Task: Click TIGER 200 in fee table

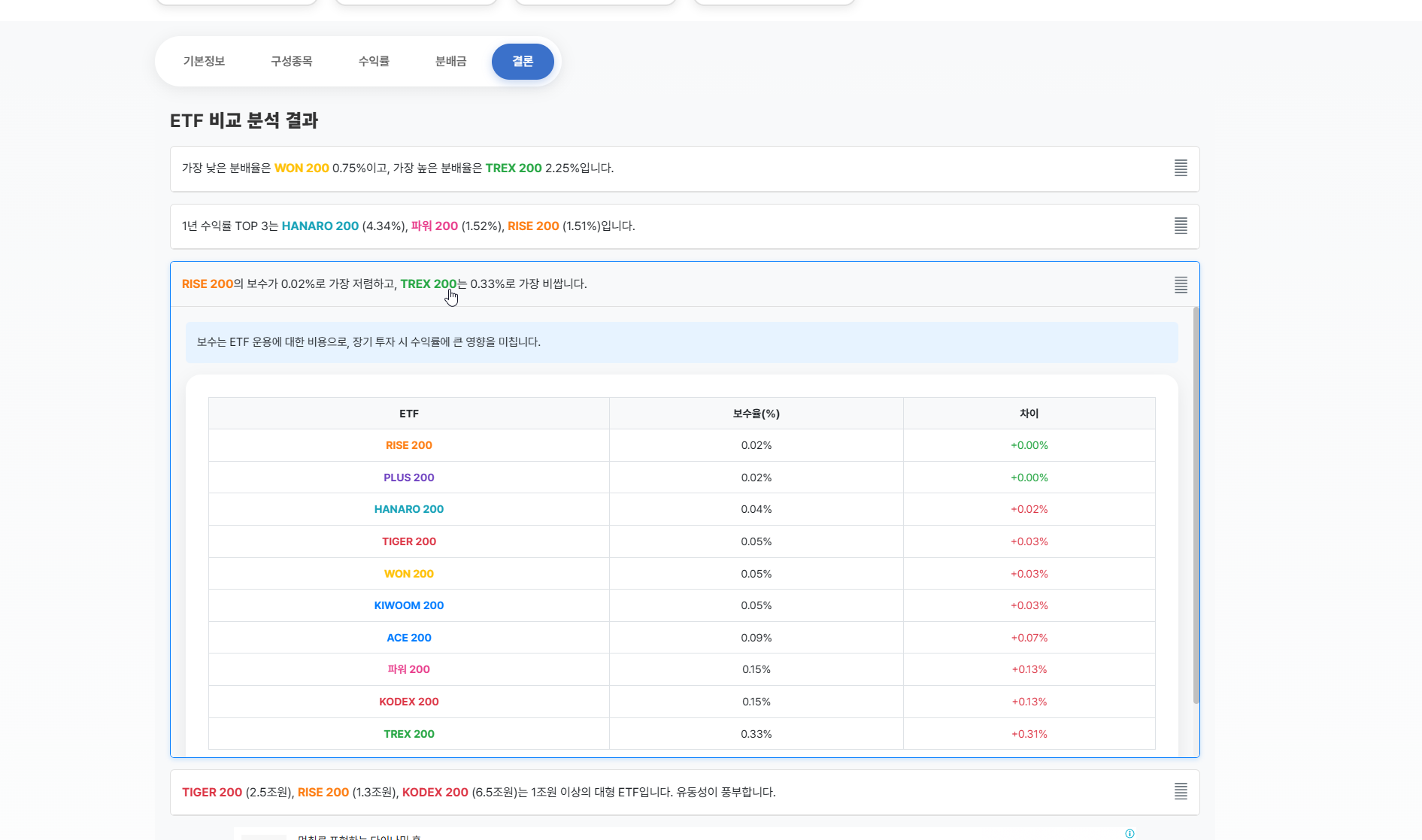Action: [x=408, y=541]
